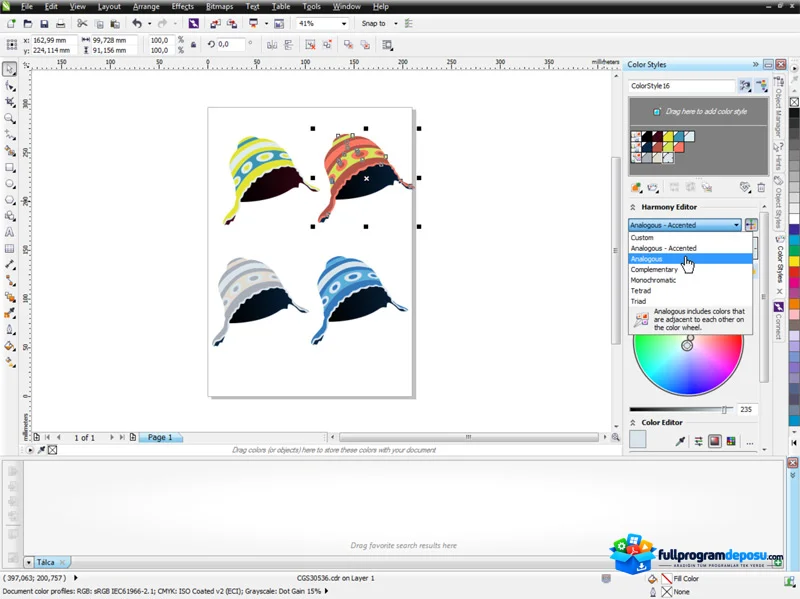Expand Color Styles docker double-arrow
This screenshot has width=800, height=599.
click(756, 64)
